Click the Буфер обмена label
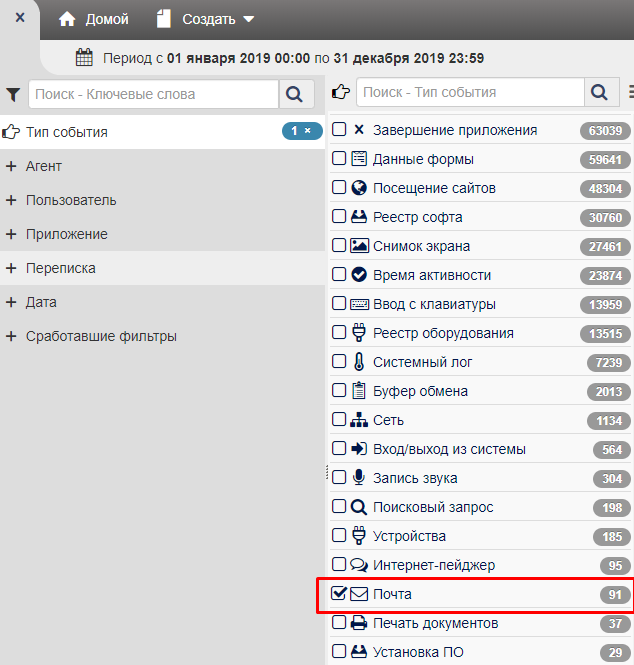Screen dimensions: 634x665 tap(420, 391)
